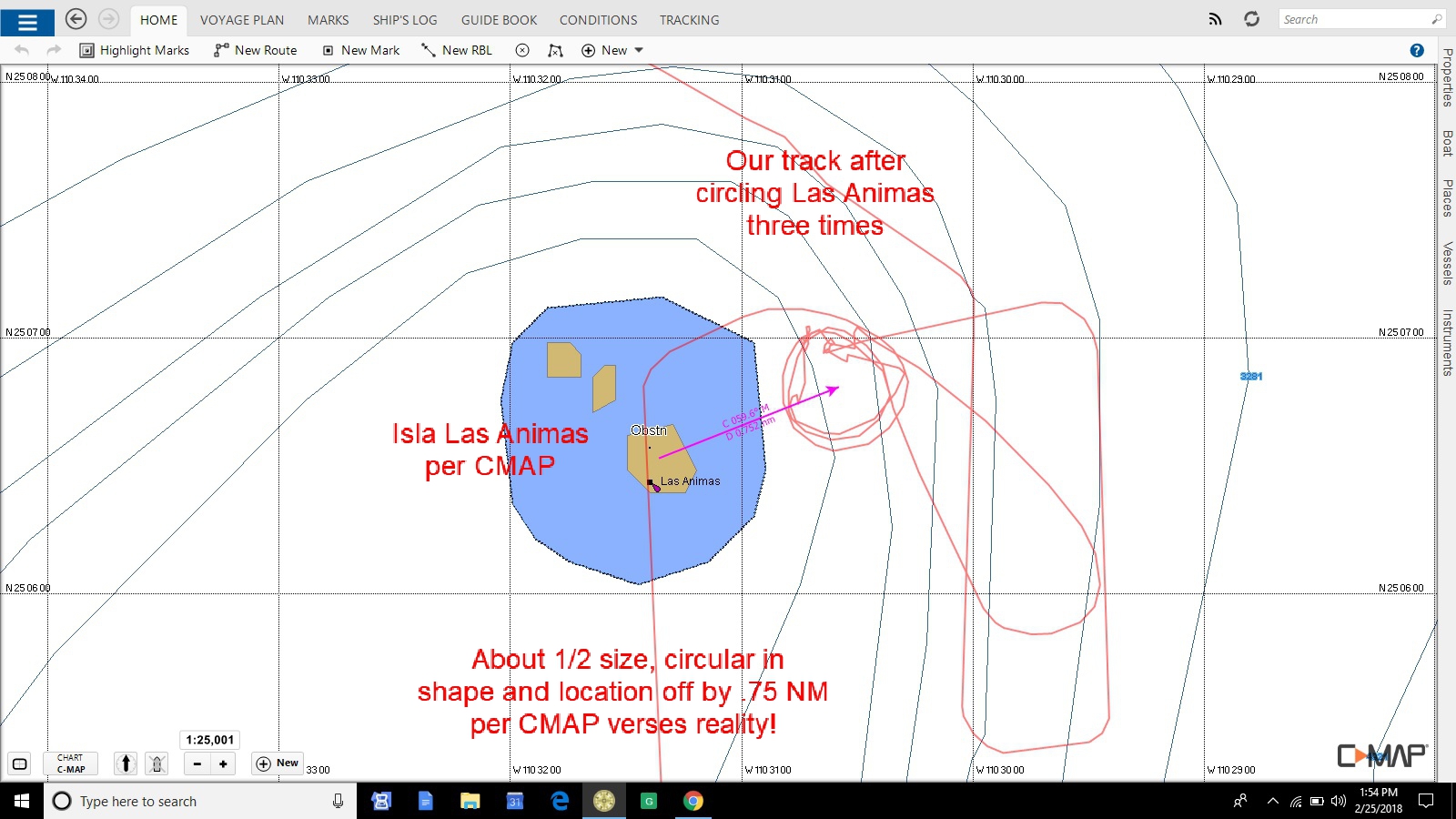Click the RSS feed icon
The image size is (1456, 819).
[x=1215, y=19]
